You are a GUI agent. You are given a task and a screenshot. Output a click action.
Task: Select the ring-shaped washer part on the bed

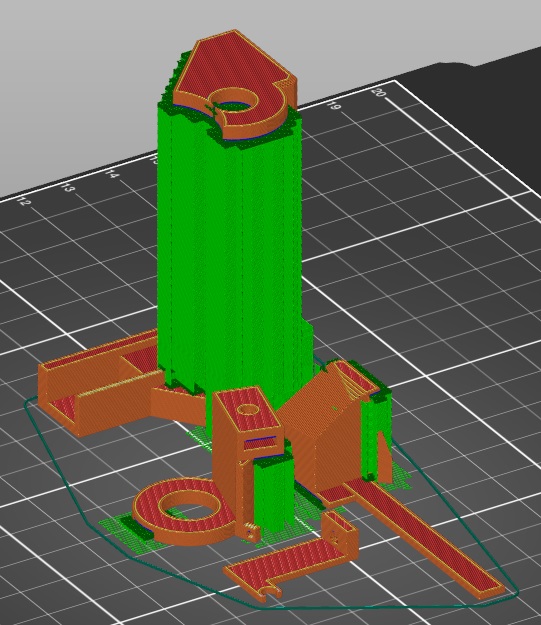(x=185, y=511)
